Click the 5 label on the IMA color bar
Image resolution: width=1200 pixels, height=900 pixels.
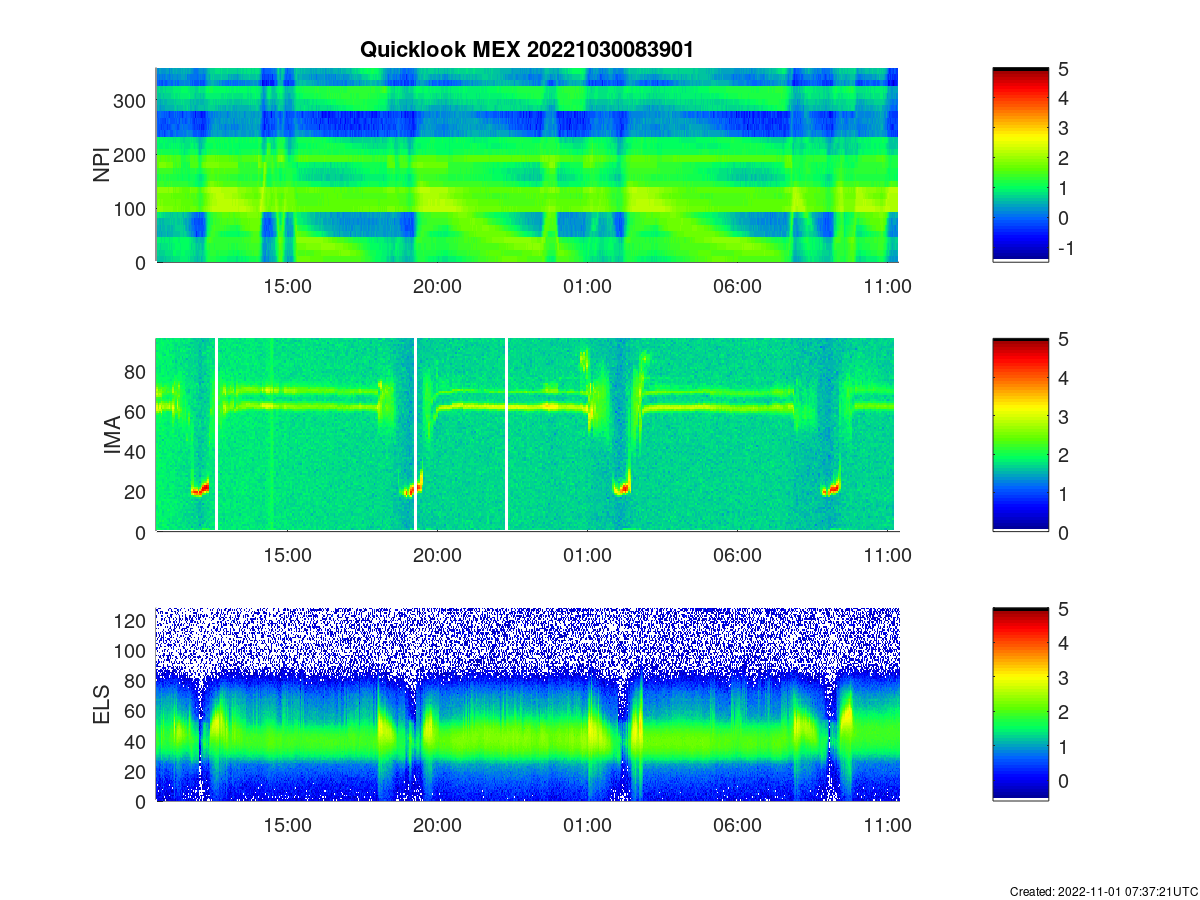click(1064, 339)
